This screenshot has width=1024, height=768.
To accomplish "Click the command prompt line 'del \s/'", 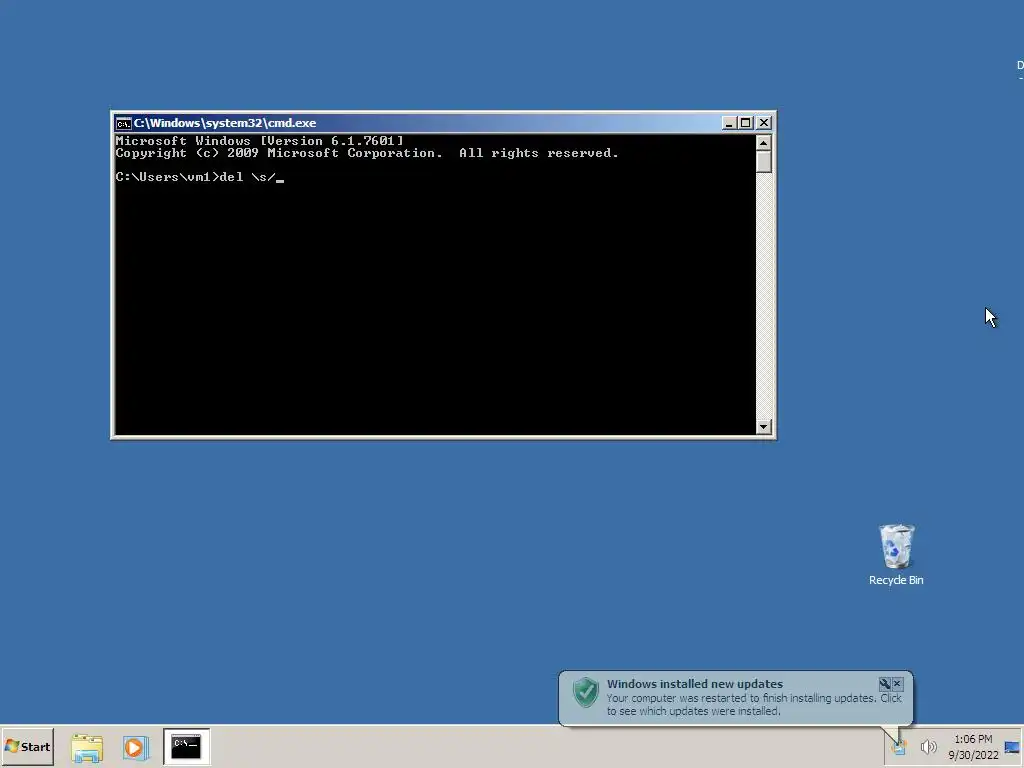I will 199,177.
